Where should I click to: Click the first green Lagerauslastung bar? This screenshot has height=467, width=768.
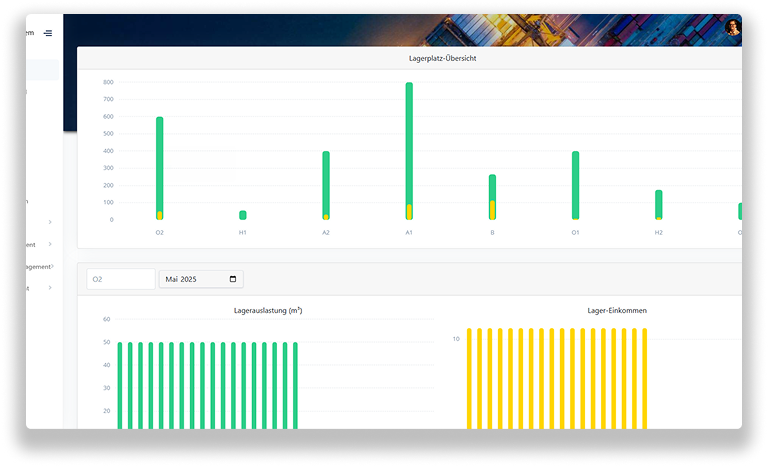[120, 385]
